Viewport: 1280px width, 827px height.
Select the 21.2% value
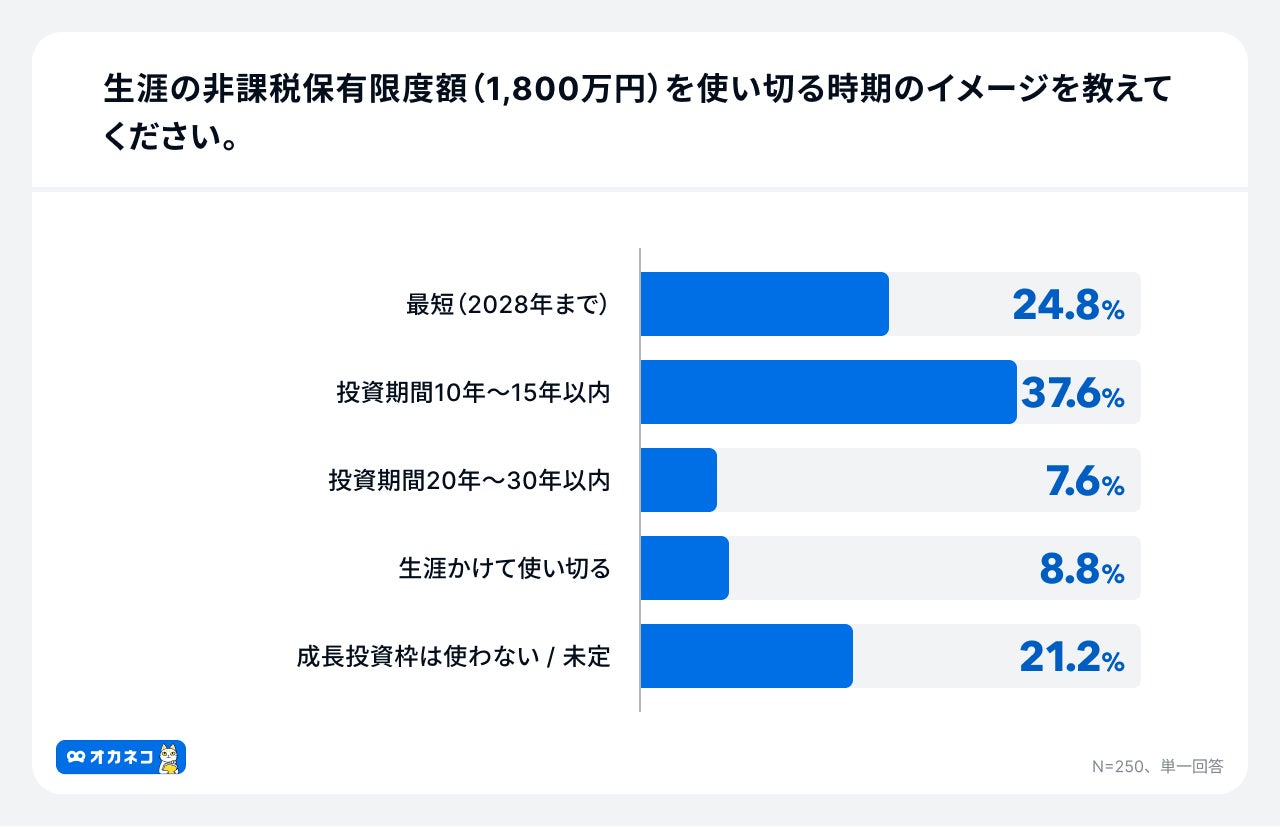1072,657
